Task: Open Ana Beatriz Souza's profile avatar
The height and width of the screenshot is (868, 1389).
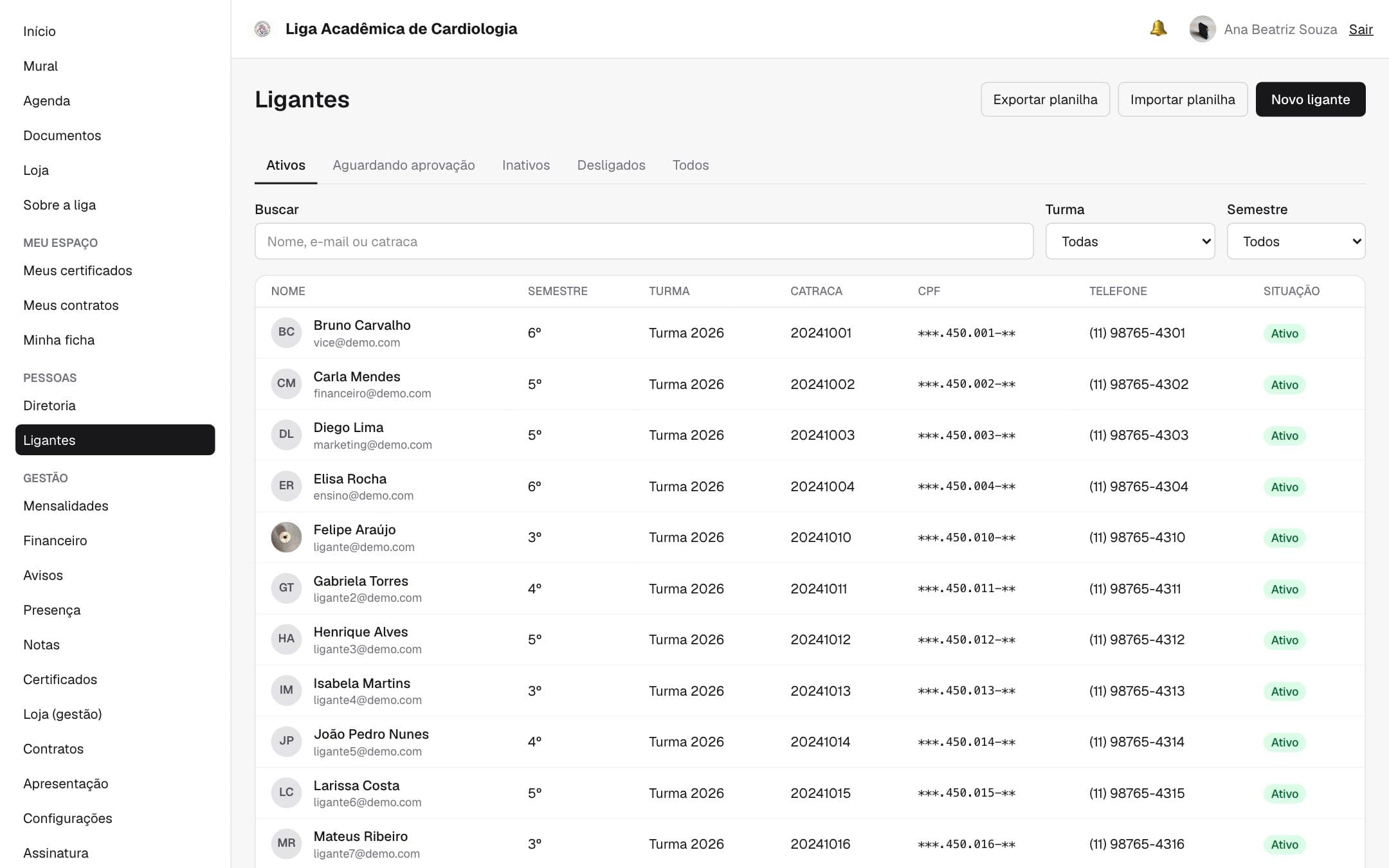Action: pyautogui.click(x=1202, y=29)
